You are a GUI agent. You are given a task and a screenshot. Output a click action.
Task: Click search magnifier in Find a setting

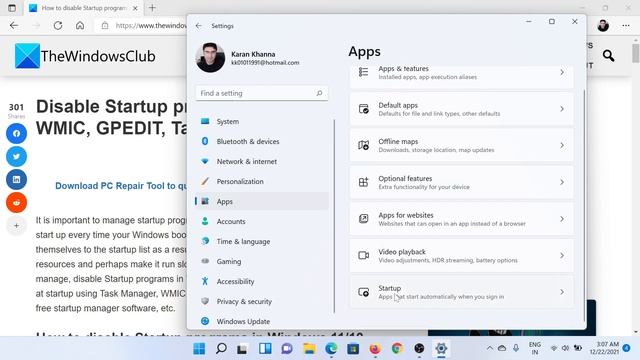point(319,93)
